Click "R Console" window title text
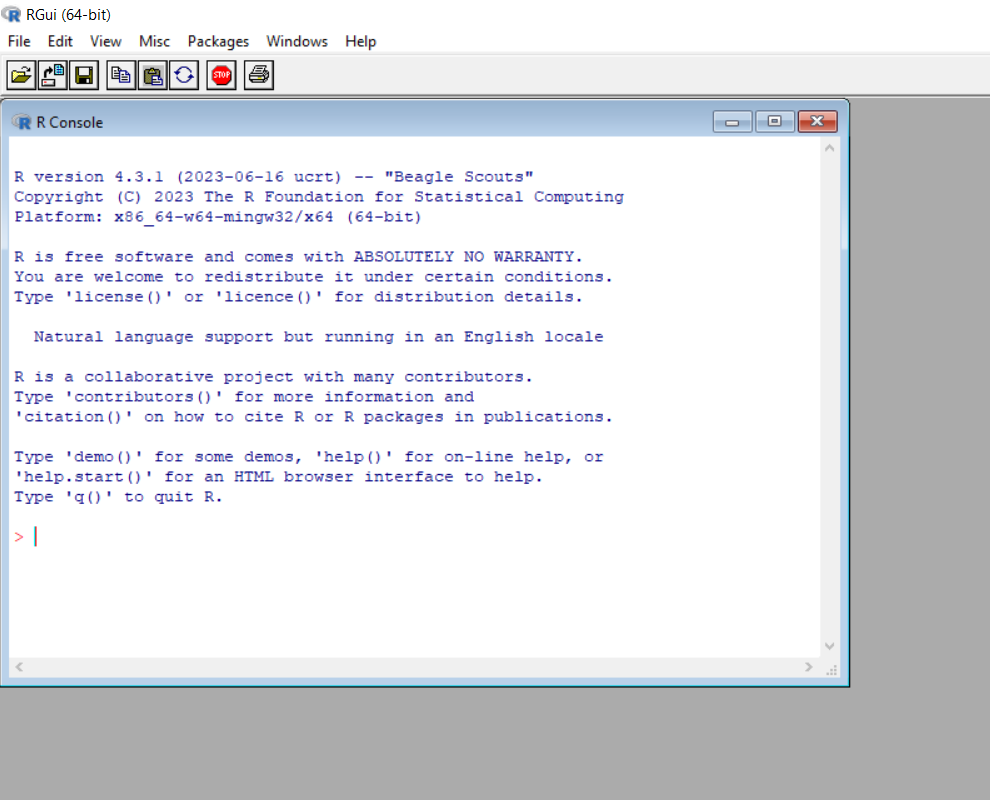The height and width of the screenshot is (800, 990). coord(69,122)
